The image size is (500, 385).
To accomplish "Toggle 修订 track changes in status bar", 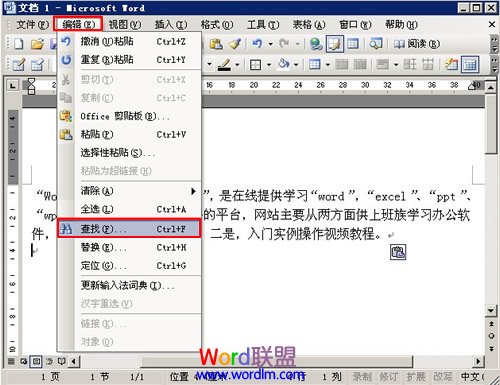I will coord(389,377).
